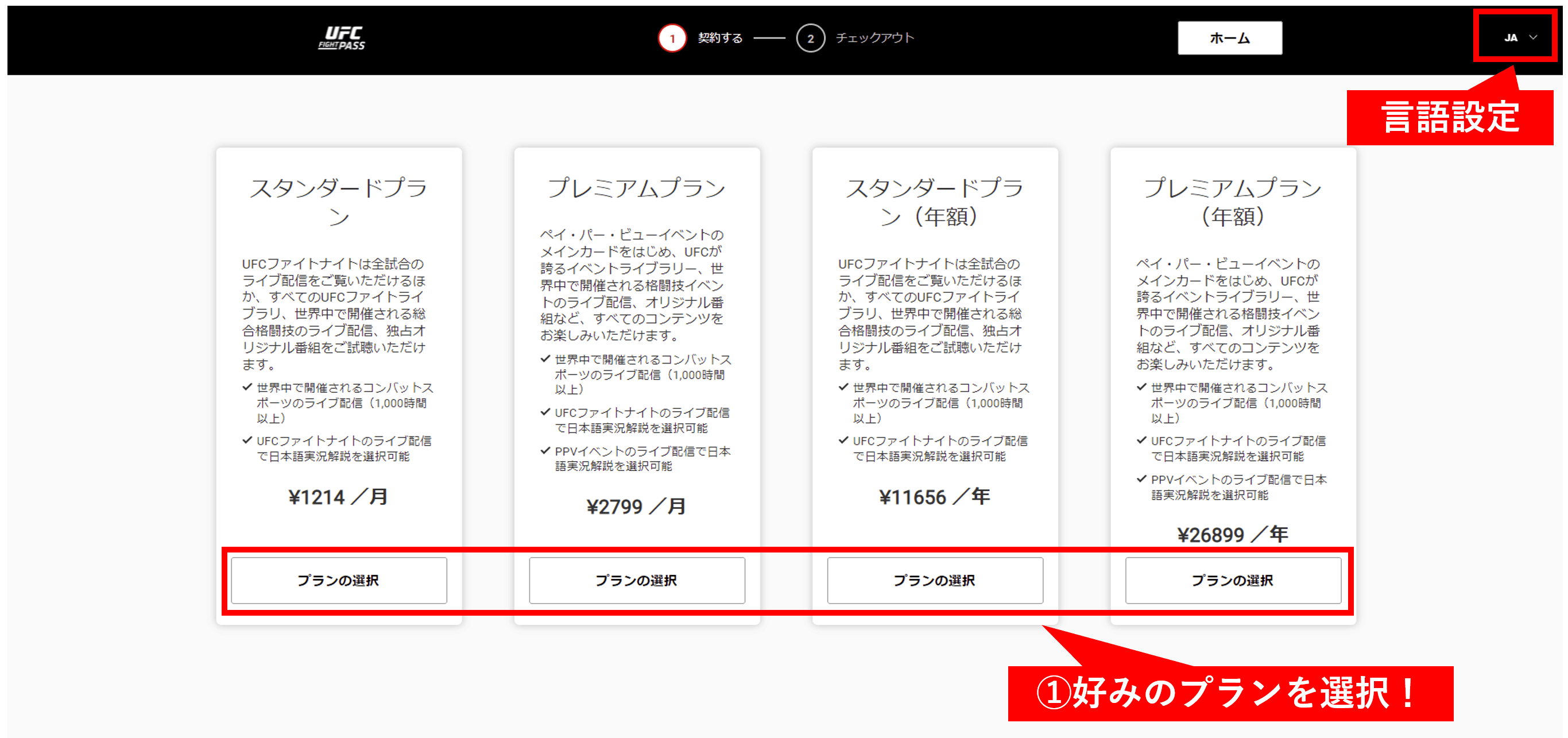Click first checkmark in yearly standard card

pos(843,387)
